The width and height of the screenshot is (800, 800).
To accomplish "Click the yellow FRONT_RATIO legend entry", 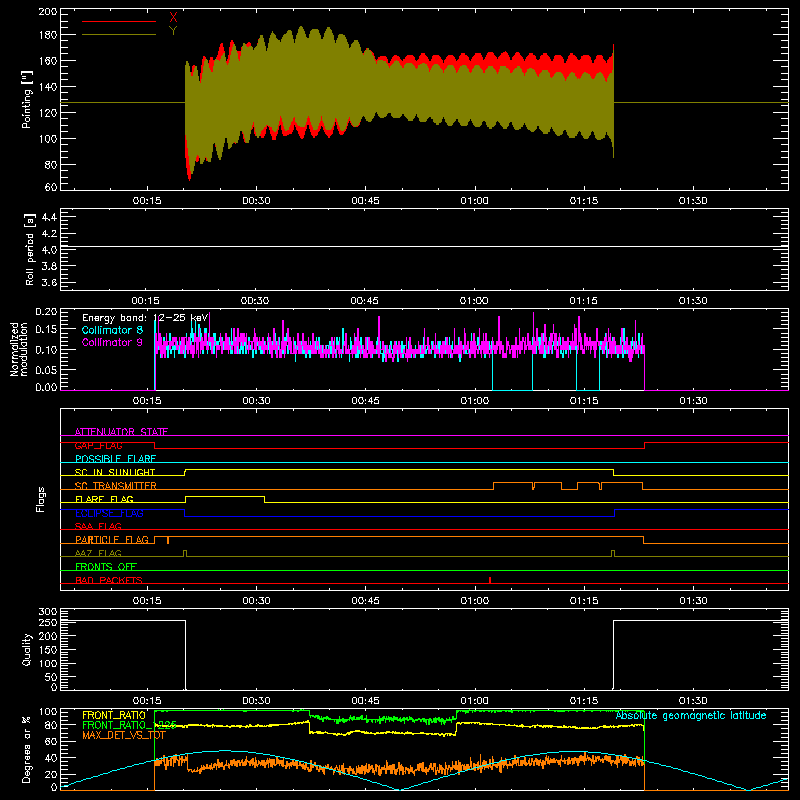I will pyautogui.click(x=114, y=715).
